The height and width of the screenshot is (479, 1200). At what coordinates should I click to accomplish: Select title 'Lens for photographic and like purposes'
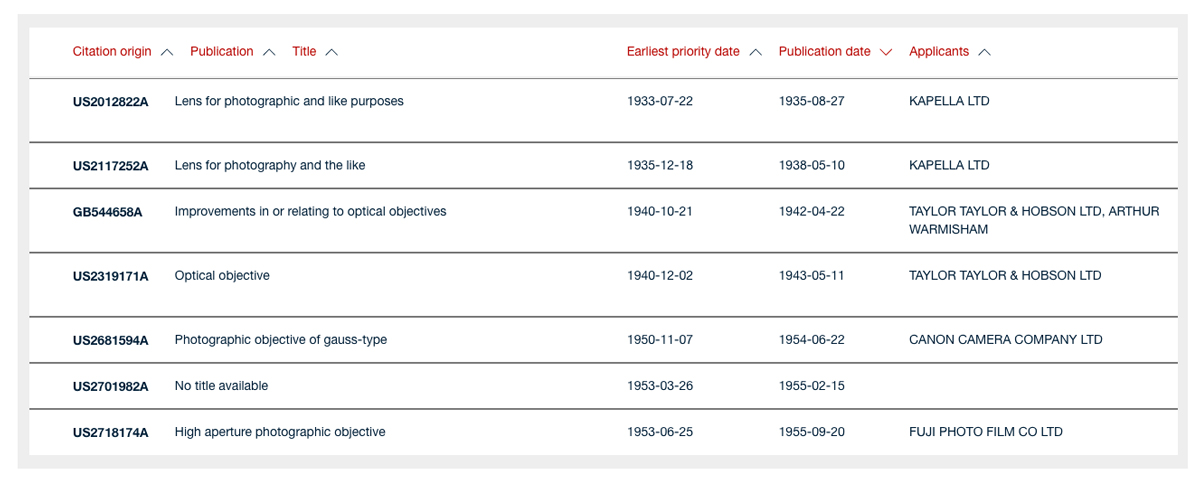click(289, 101)
